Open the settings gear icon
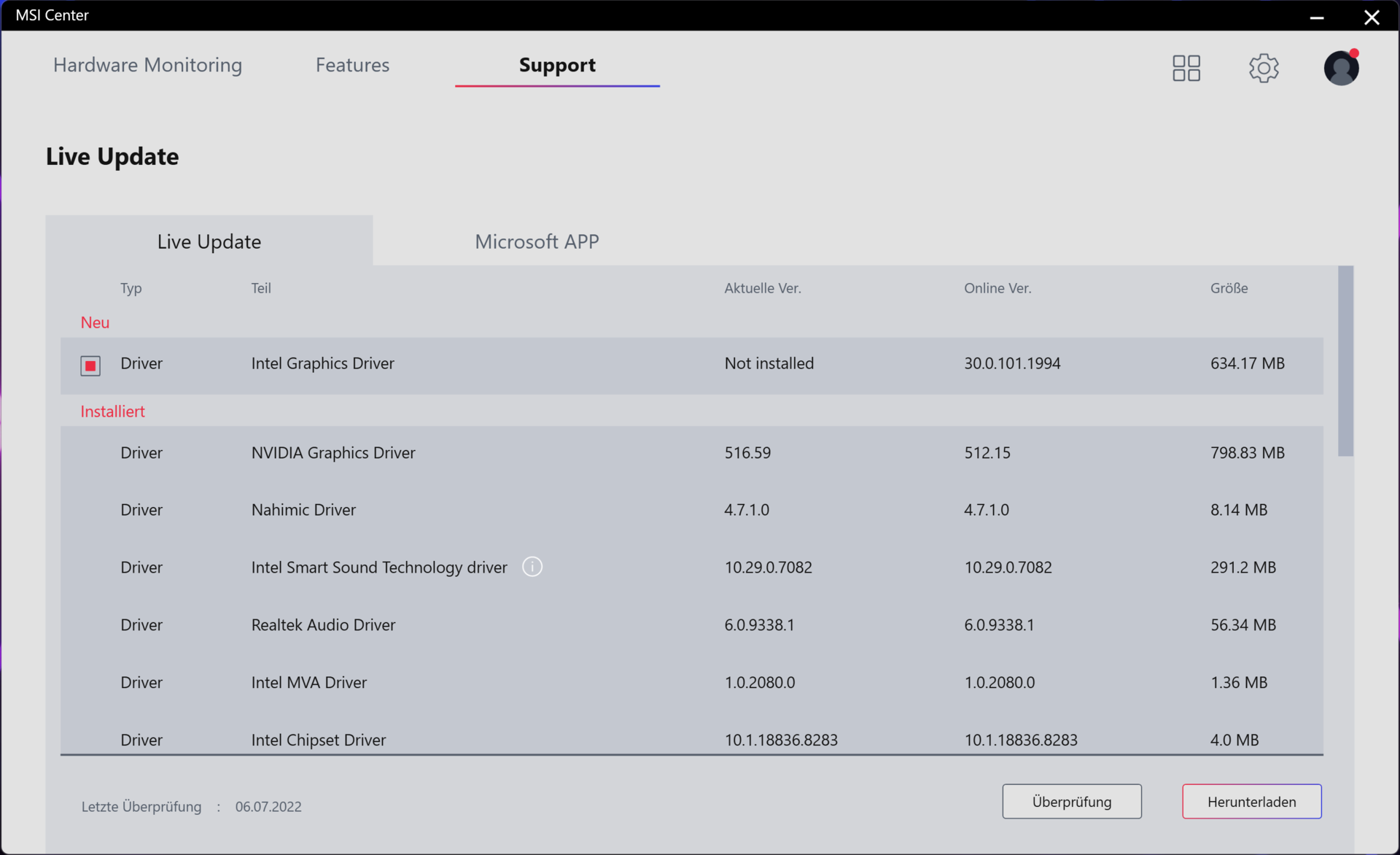This screenshot has width=1400, height=855. [x=1263, y=68]
